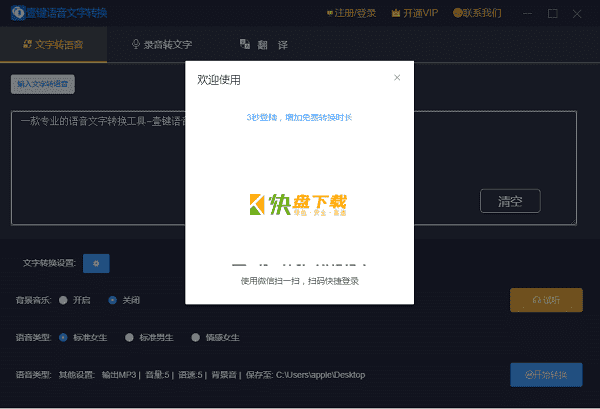
Task: Maximize the application window
Action: pos(553,14)
